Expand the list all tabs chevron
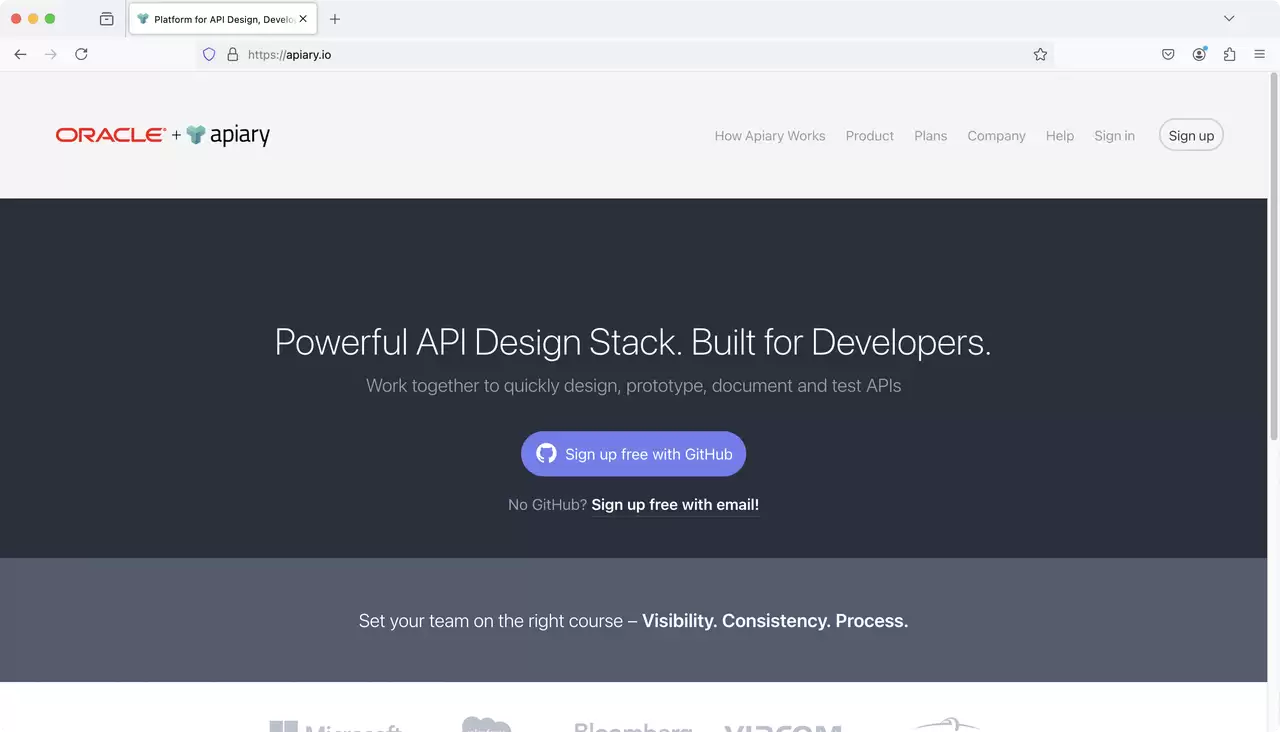The width and height of the screenshot is (1280, 732). tap(1230, 19)
